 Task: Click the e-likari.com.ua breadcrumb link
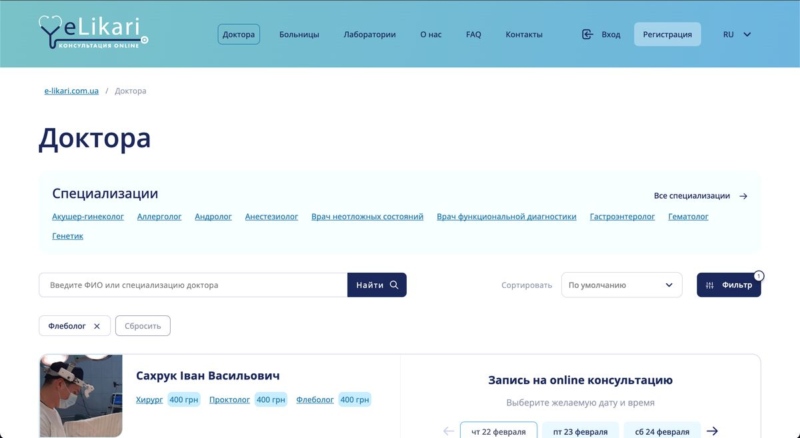(71, 91)
